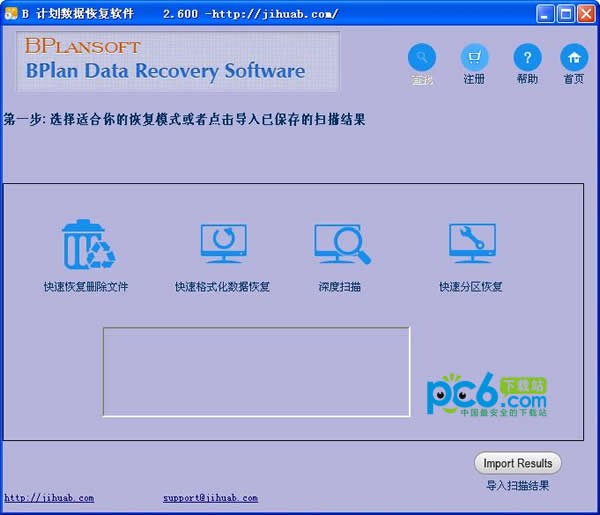
Task: Click the 快速分区恢复 label
Action: [x=471, y=287]
